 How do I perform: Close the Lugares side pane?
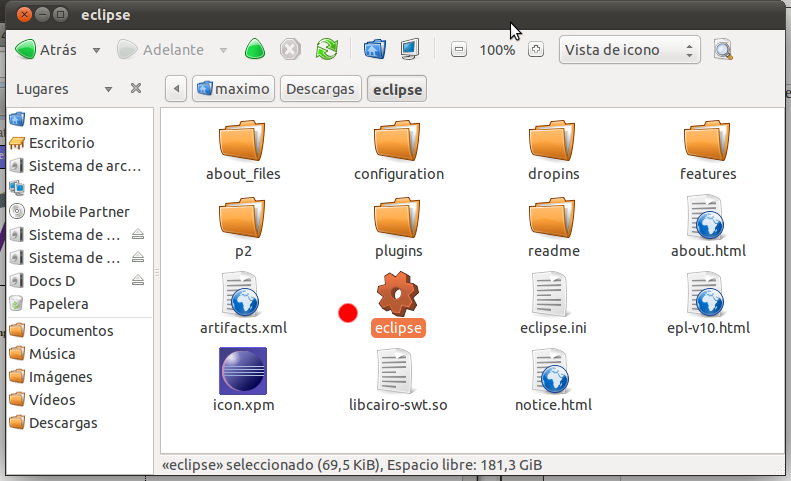coord(136,88)
